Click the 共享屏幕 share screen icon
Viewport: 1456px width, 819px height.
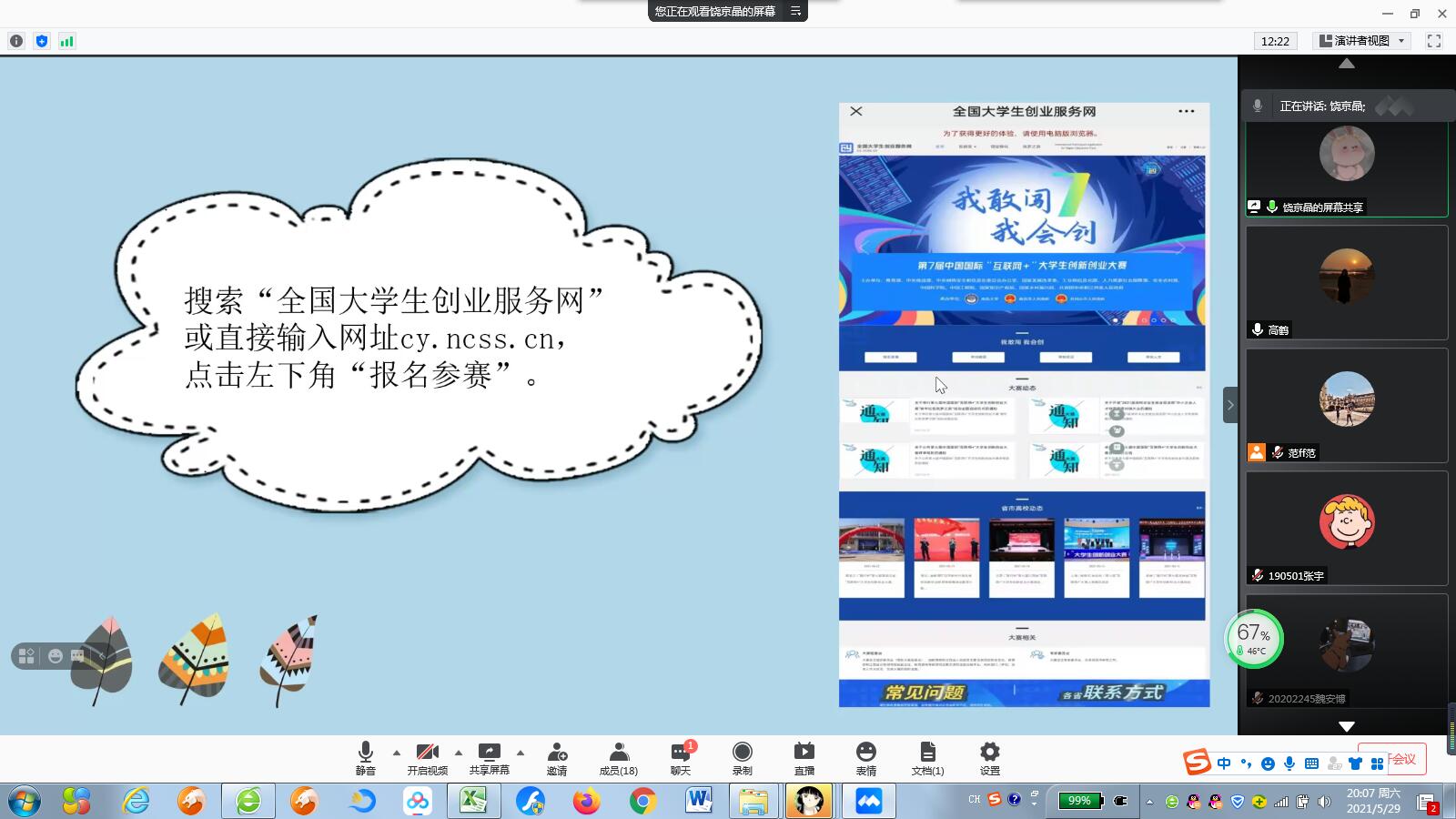490,757
